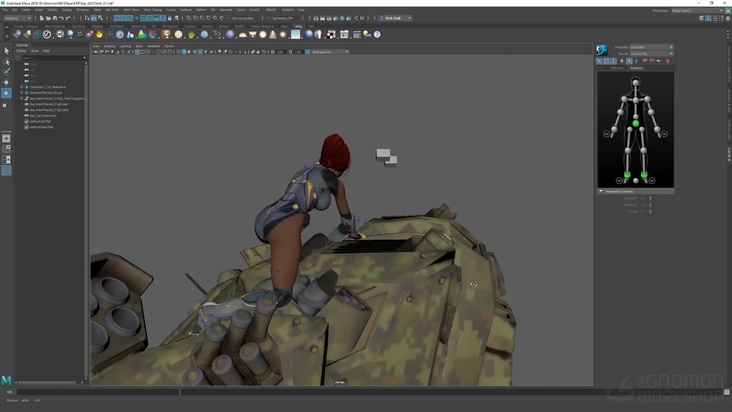The image size is (732, 412).
Task: Click the green bush XGen shelf icon
Action: tap(191, 35)
